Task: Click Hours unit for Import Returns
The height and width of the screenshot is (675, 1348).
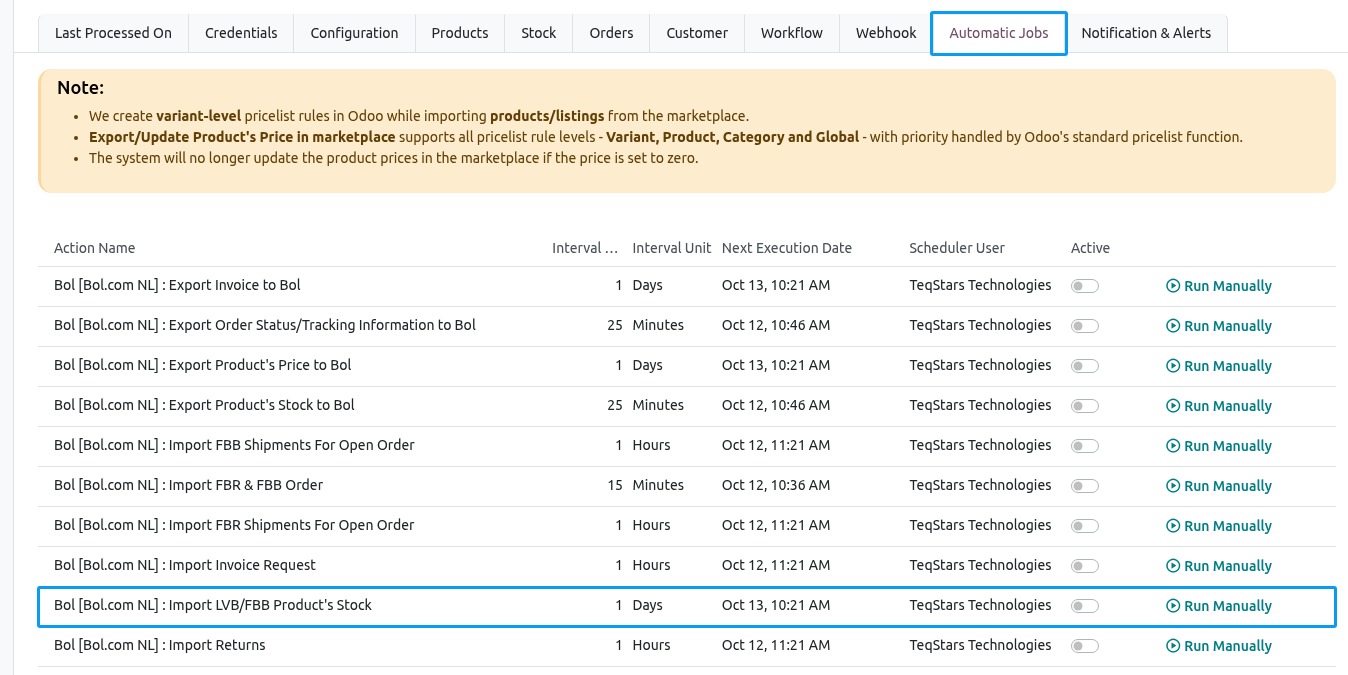Action: tap(651, 645)
